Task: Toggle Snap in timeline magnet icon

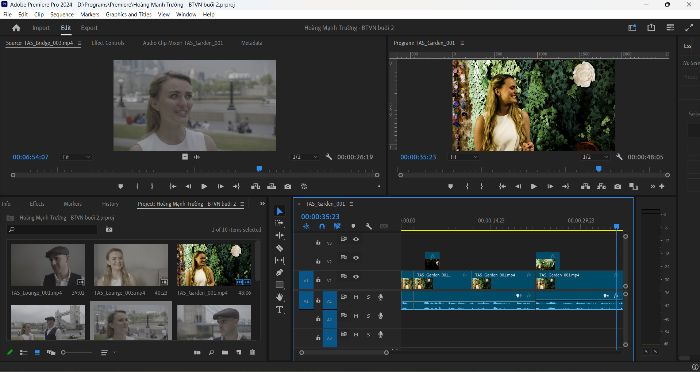Action: 322,226
